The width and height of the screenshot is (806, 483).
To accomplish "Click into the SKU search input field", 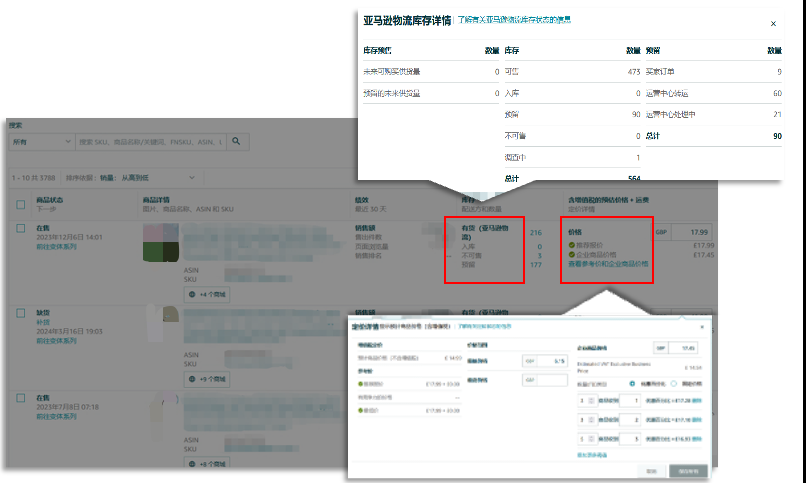I will [x=150, y=142].
